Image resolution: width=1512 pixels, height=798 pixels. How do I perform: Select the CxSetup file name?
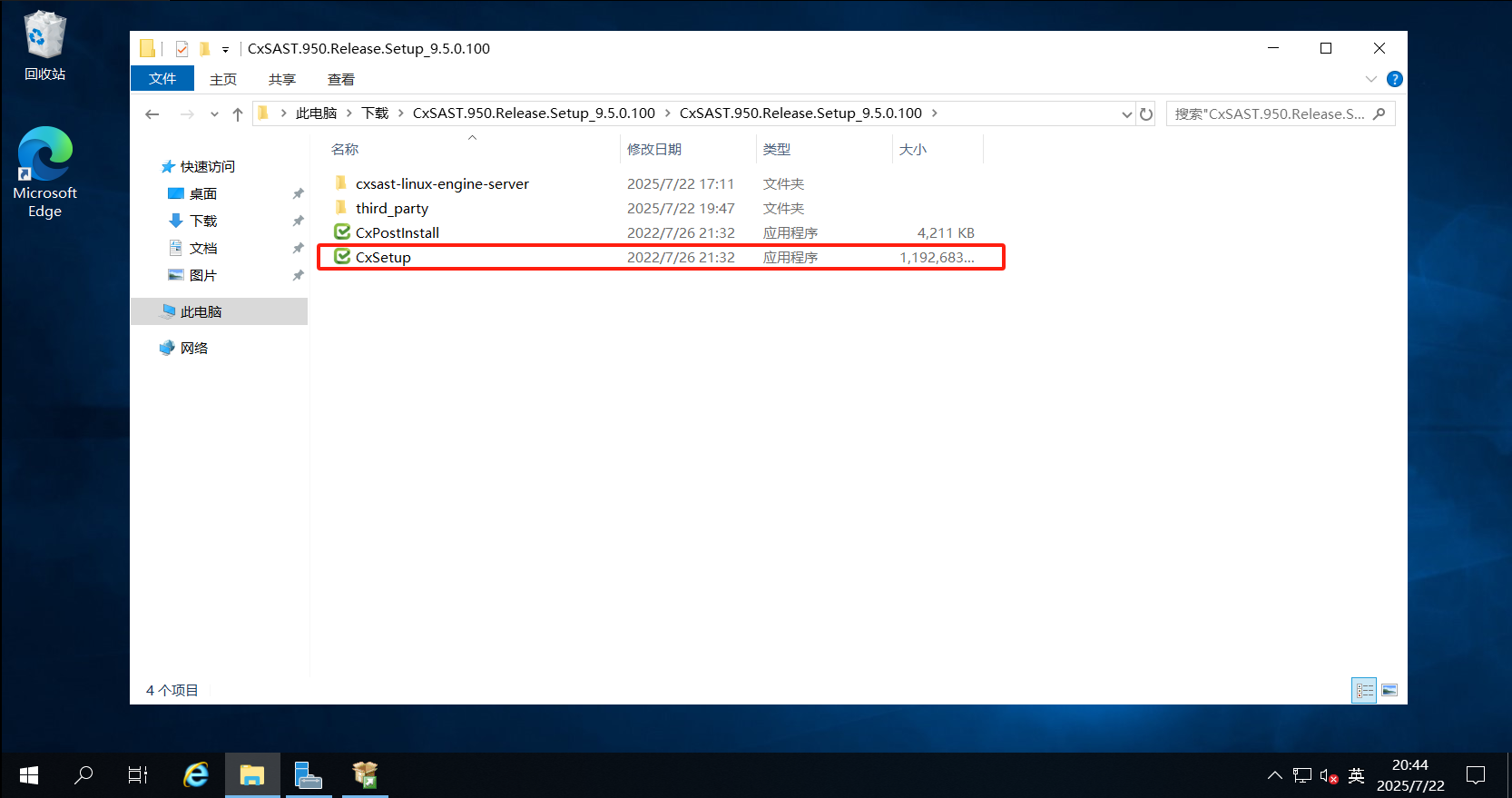pyautogui.click(x=383, y=257)
